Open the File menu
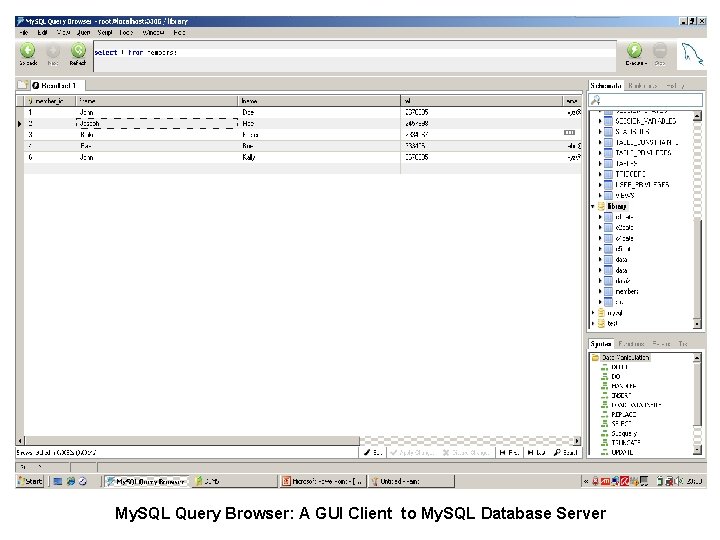The width and height of the screenshot is (720, 540). pos(24,33)
